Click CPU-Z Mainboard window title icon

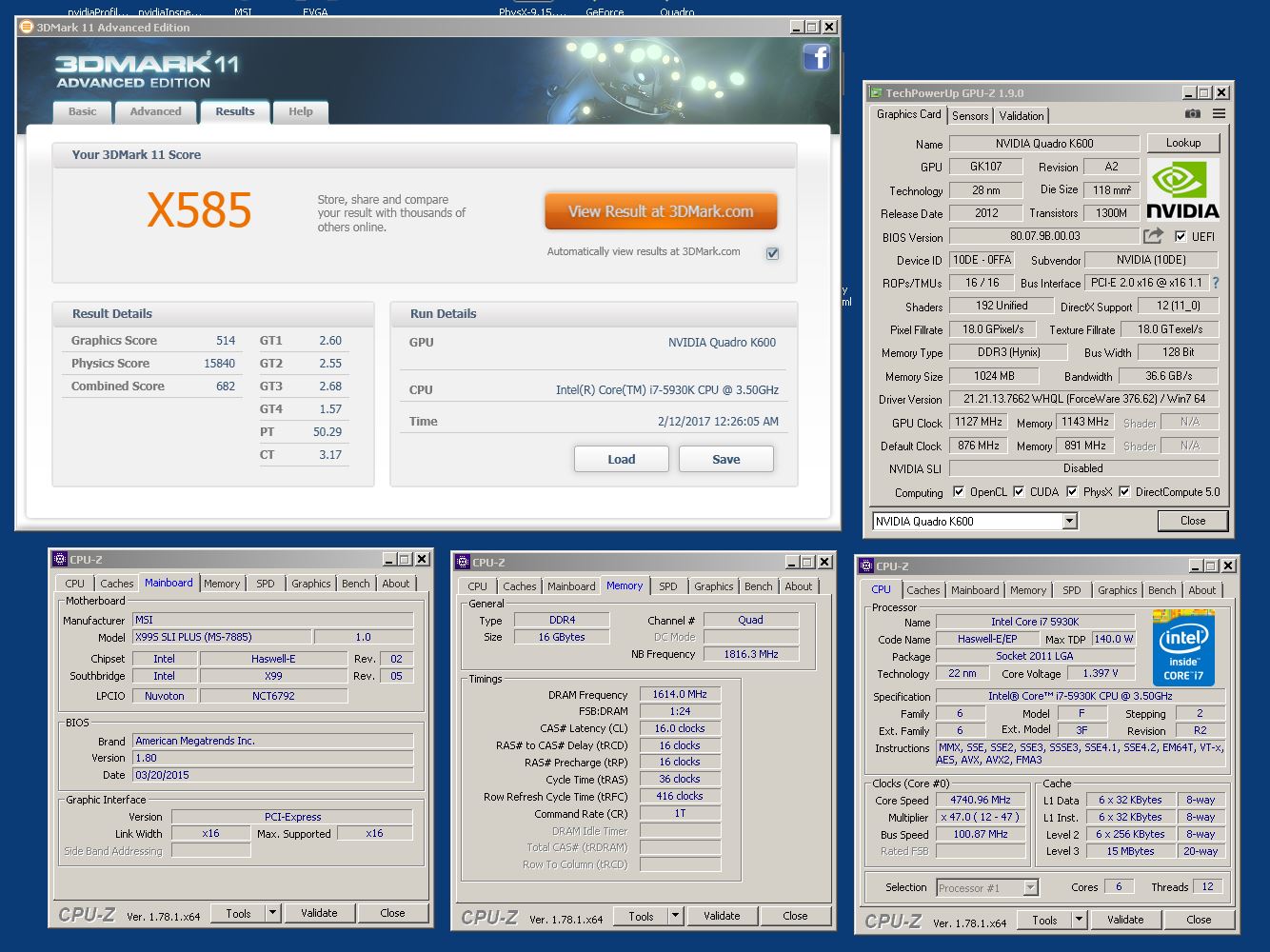(x=59, y=559)
